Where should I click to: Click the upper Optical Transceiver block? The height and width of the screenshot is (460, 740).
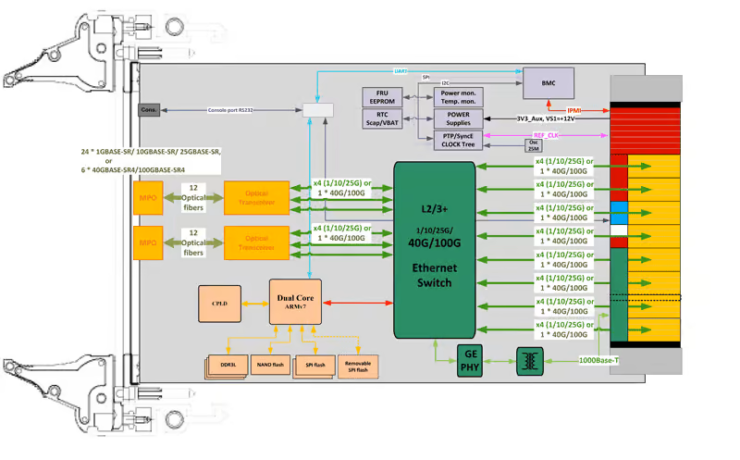[257, 198]
